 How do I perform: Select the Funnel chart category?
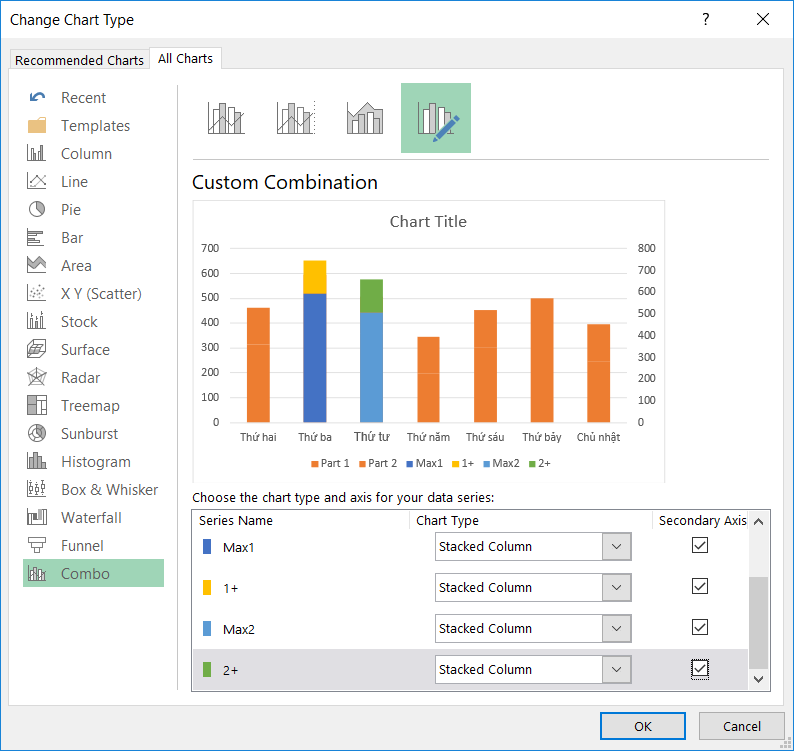tap(82, 546)
